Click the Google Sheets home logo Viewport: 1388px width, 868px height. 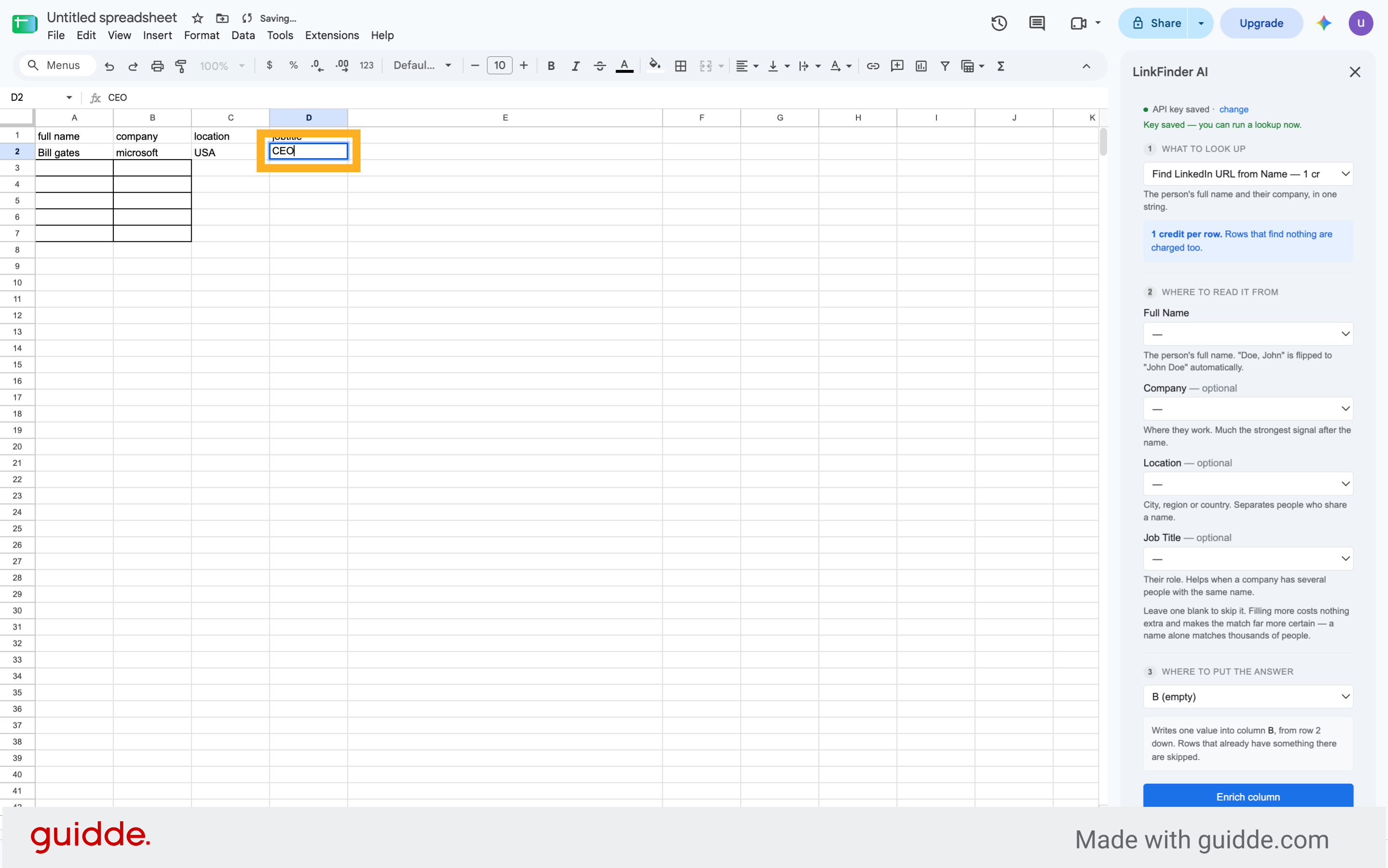25,24
